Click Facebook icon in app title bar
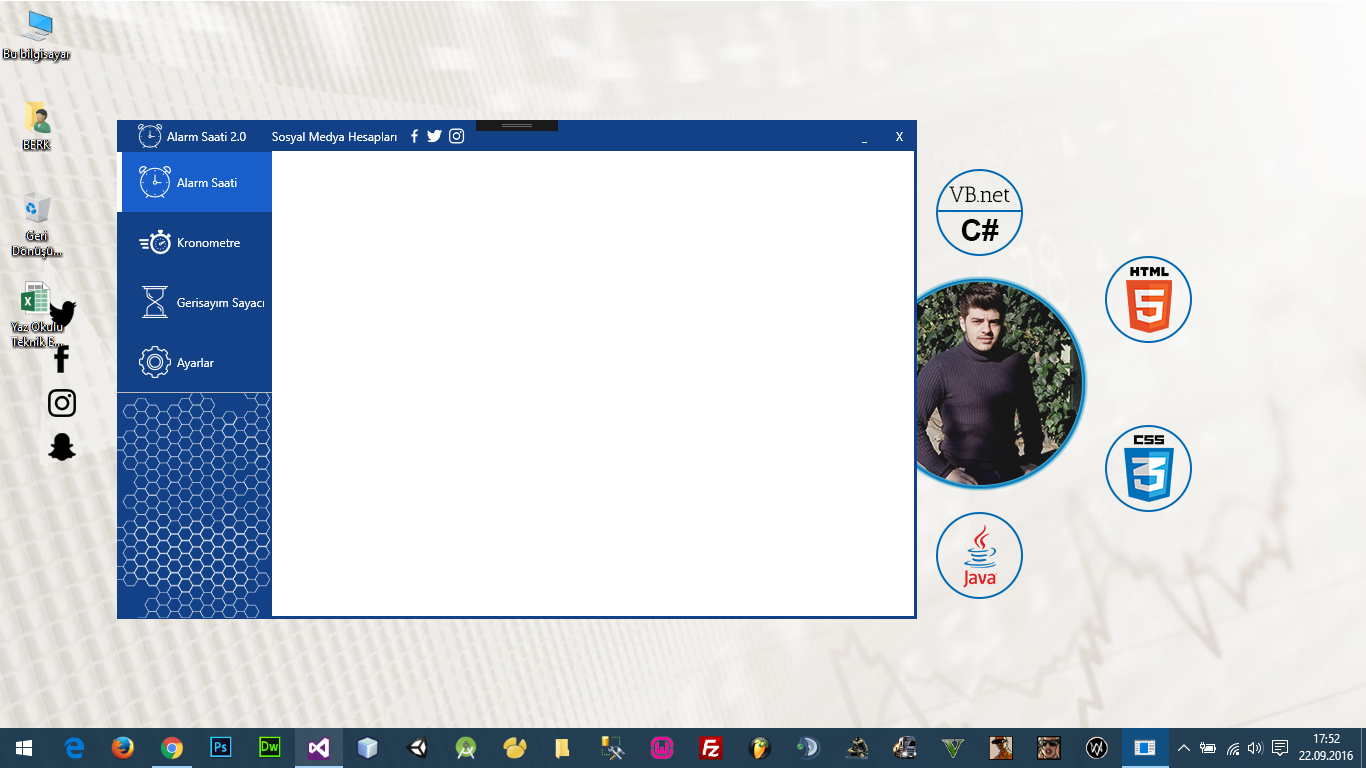Viewport: 1366px width, 768px height. pos(414,136)
